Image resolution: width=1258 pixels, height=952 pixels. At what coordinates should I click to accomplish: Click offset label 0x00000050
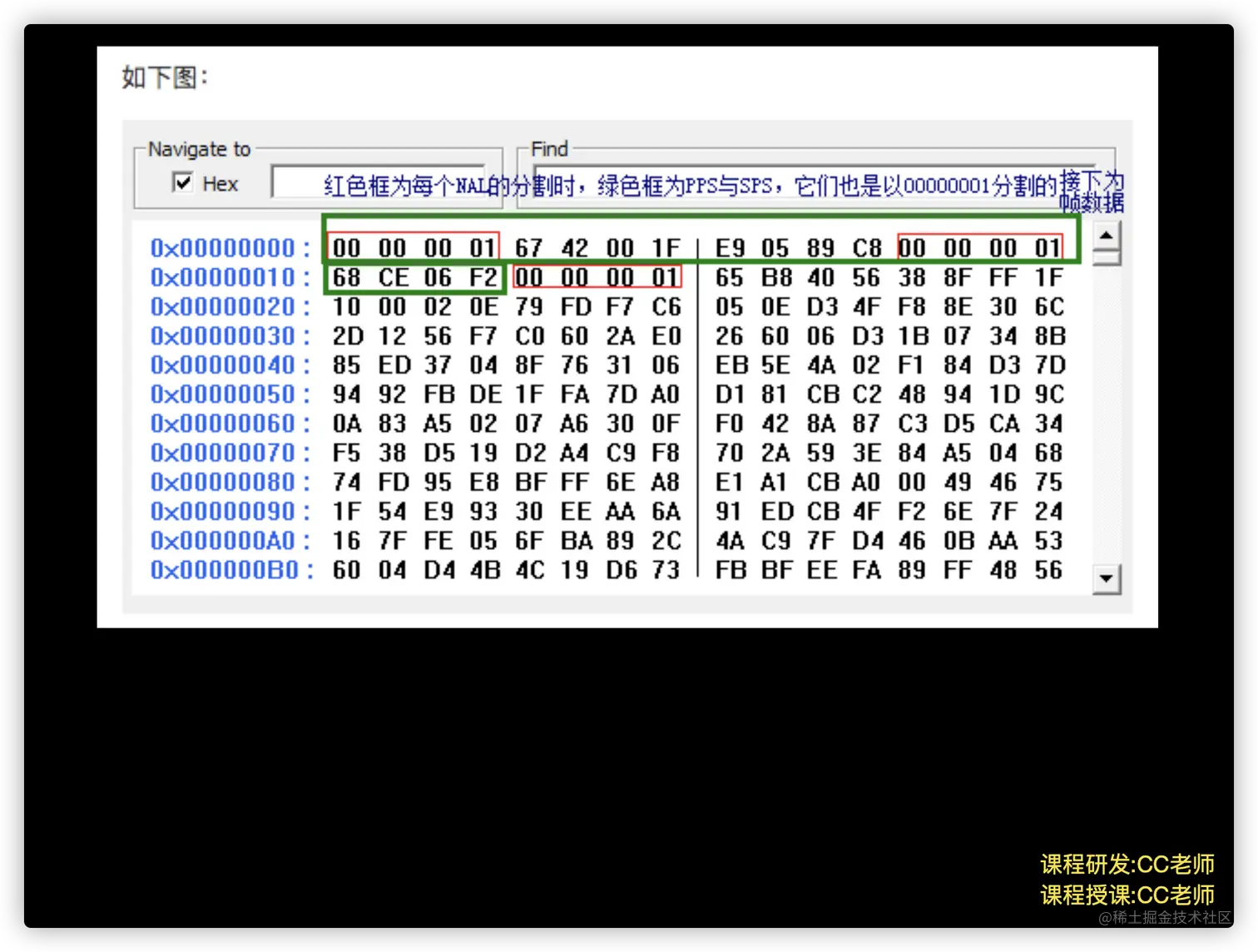[223, 394]
